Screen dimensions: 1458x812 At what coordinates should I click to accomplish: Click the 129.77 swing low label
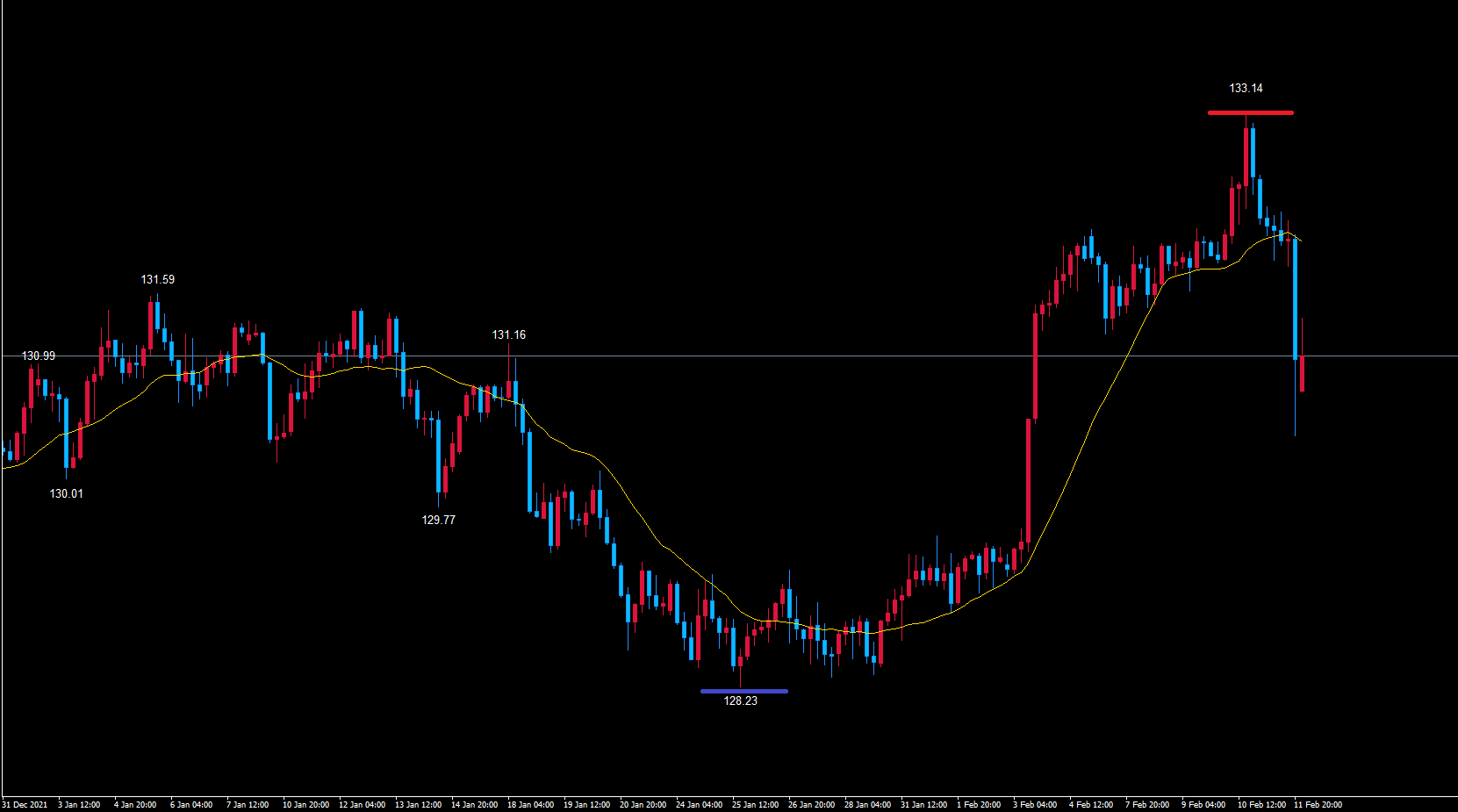[x=439, y=521]
